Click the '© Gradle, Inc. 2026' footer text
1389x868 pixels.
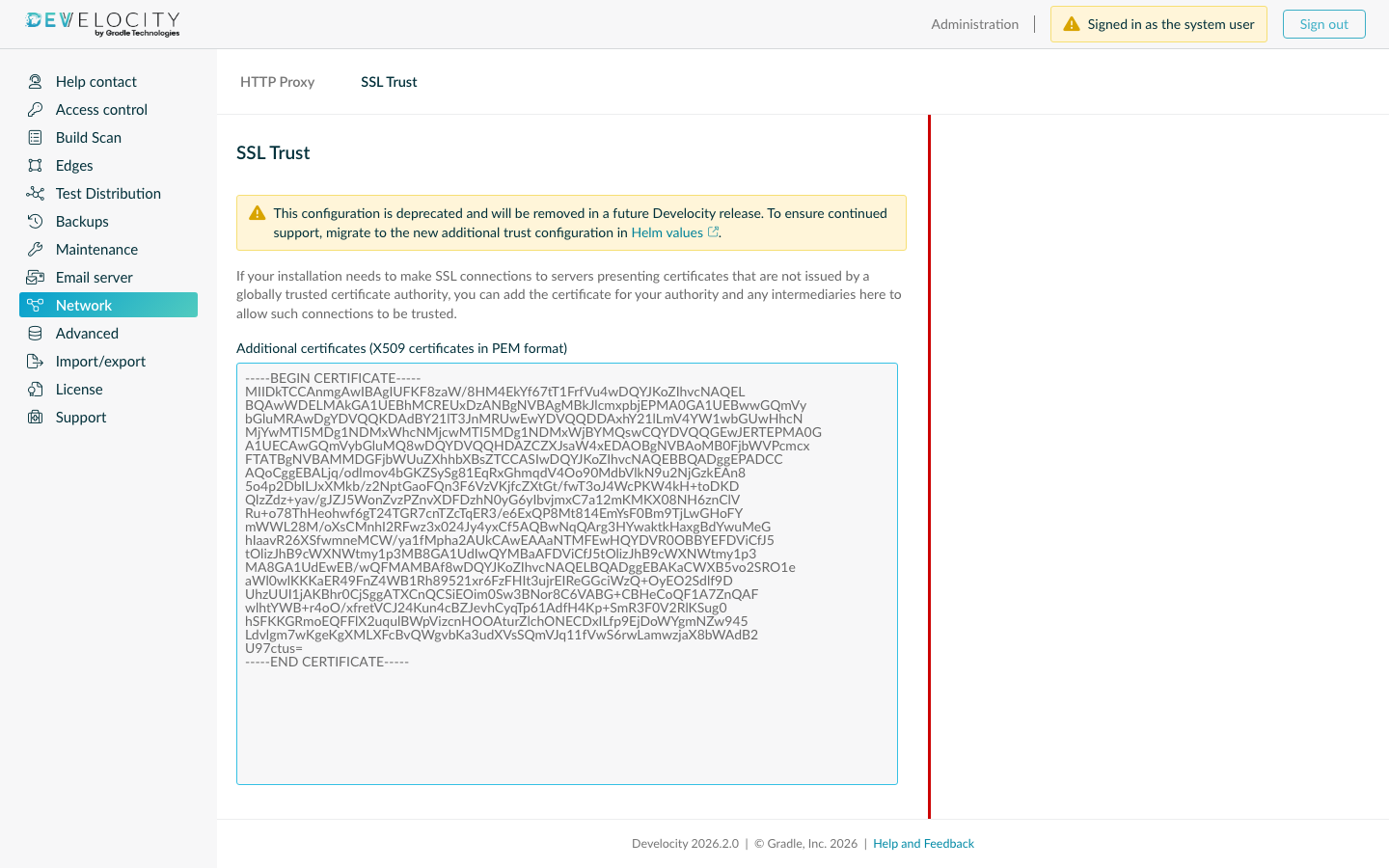[806, 844]
